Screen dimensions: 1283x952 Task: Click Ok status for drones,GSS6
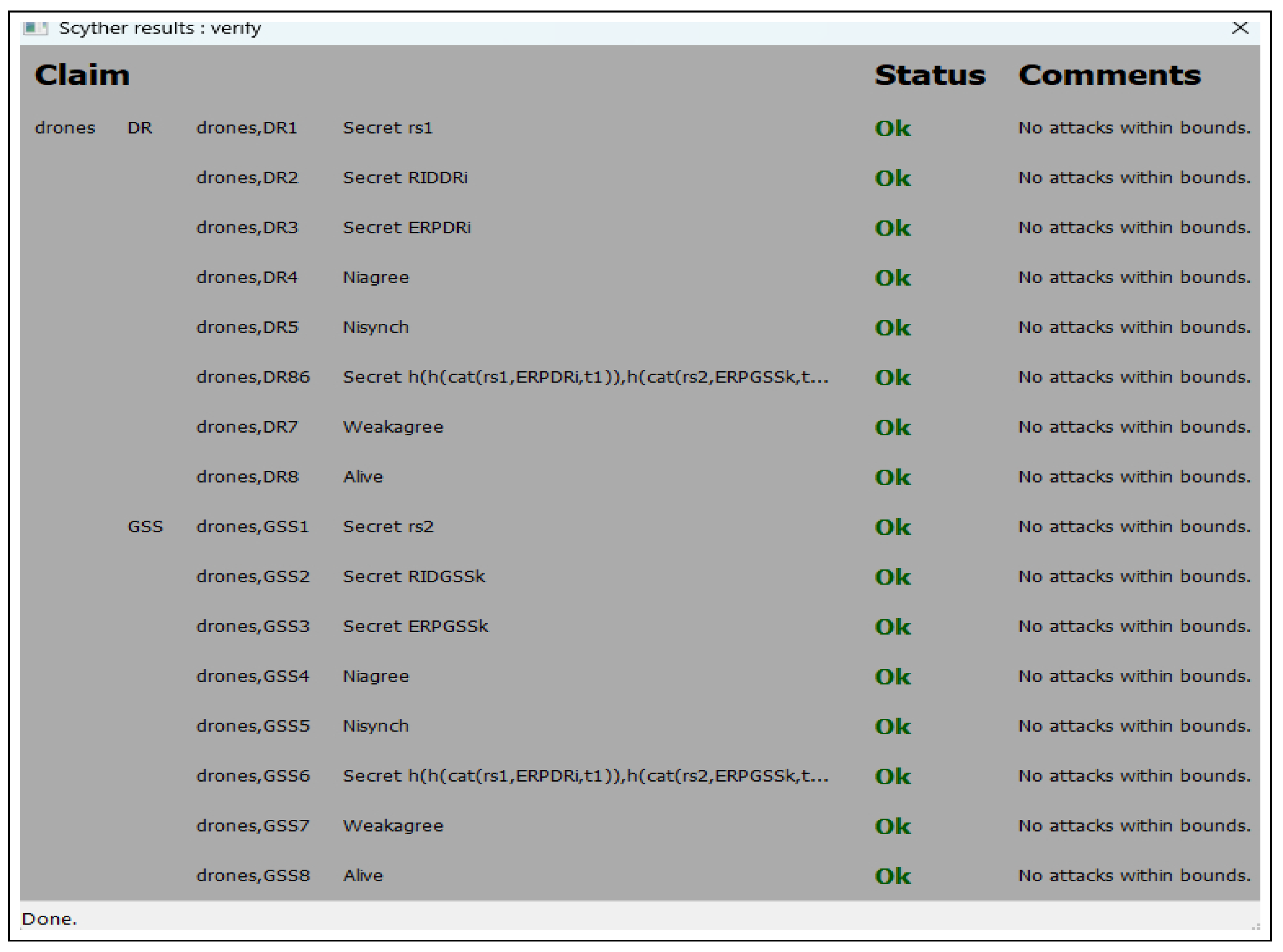[892, 776]
